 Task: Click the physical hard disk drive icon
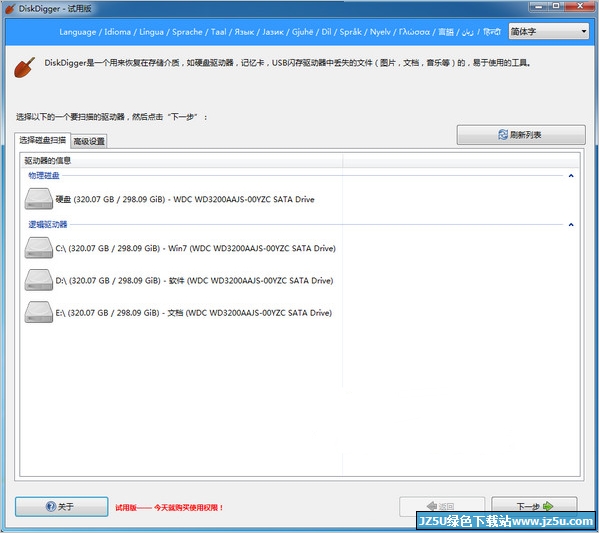tap(39, 199)
